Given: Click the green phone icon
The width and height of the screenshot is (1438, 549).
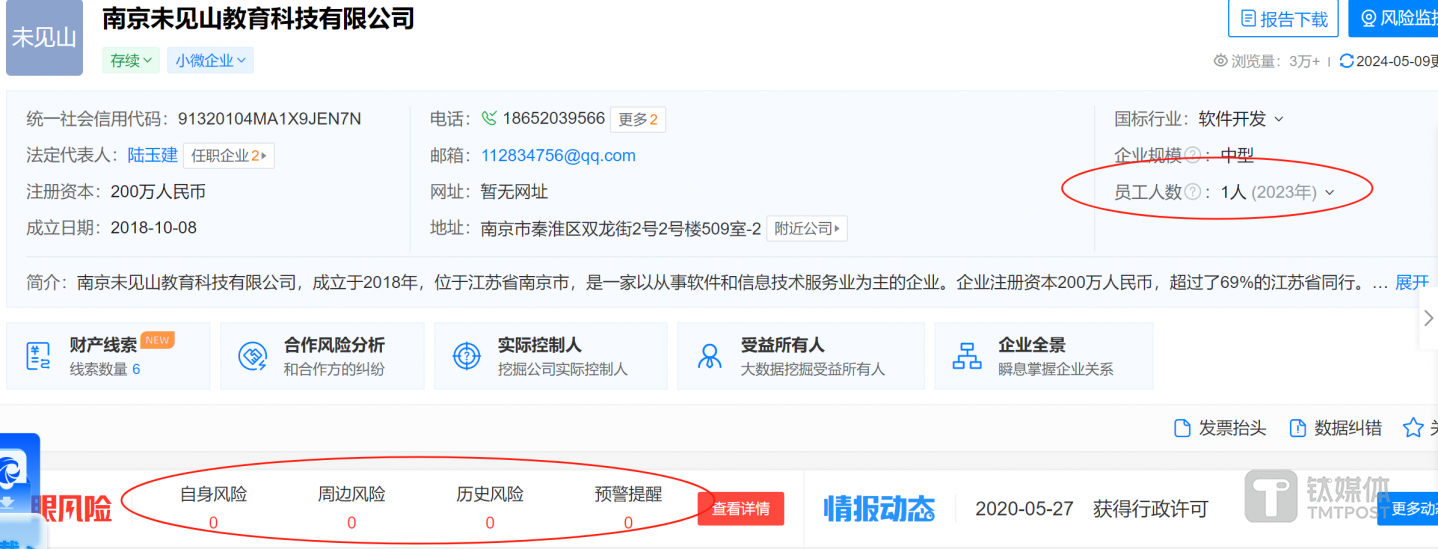Looking at the screenshot, I should [489, 119].
